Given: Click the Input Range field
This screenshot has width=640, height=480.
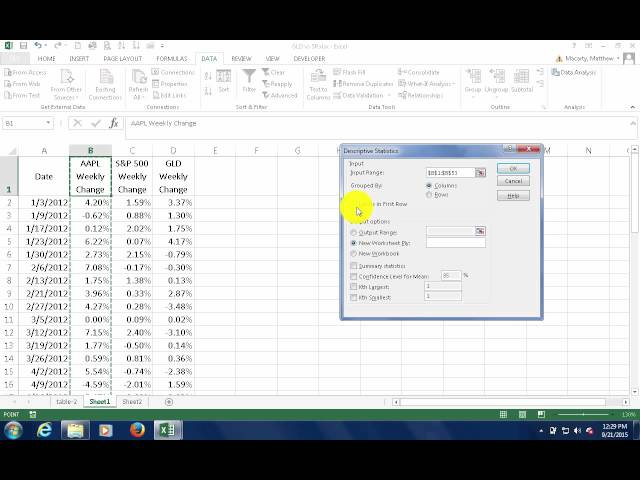Looking at the screenshot, I should pos(450,173).
